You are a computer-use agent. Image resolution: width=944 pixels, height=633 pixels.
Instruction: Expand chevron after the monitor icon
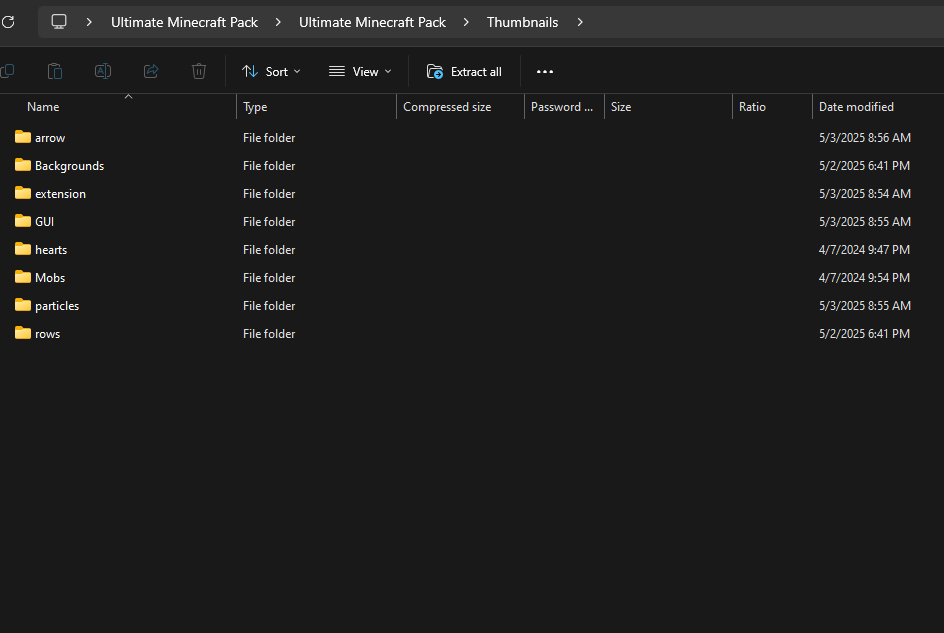click(x=89, y=22)
